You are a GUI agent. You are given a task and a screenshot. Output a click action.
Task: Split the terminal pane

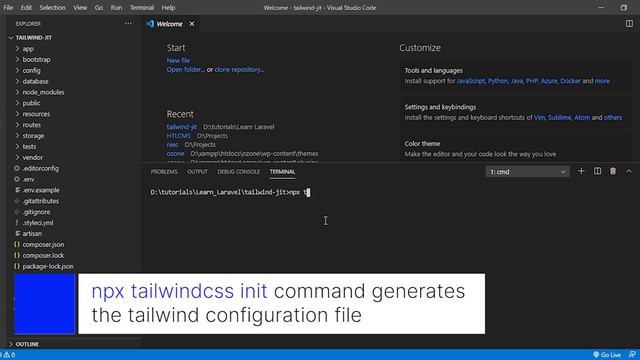tap(597, 171)
